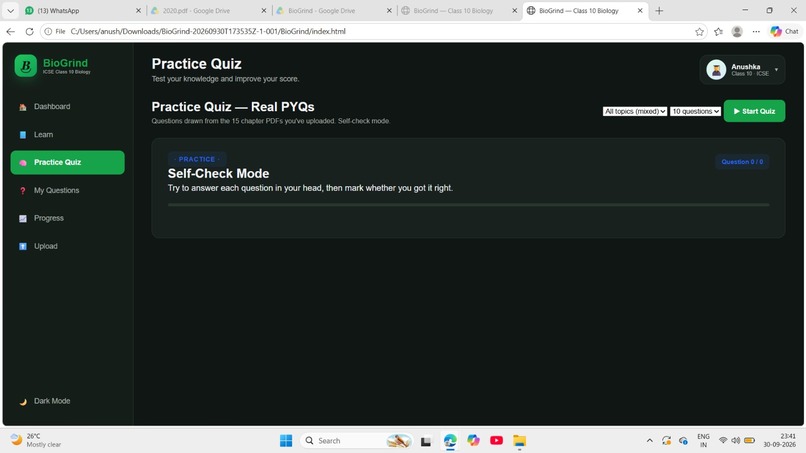
Task: Open the 10 questions dropdown
Action: point(695,111)
